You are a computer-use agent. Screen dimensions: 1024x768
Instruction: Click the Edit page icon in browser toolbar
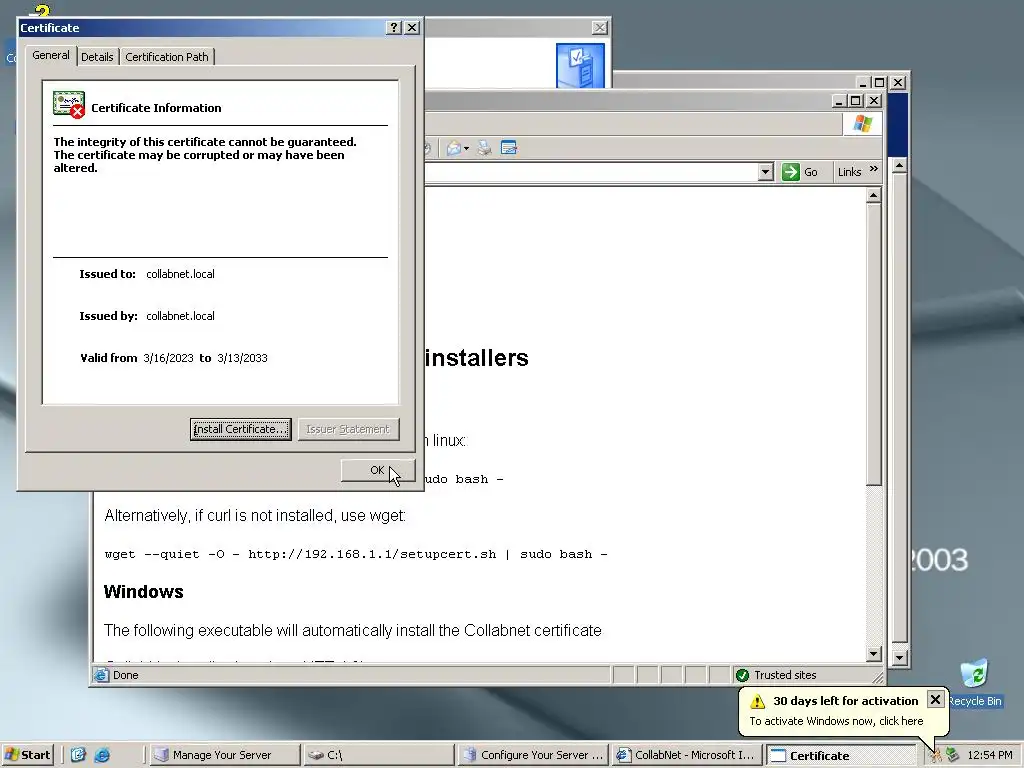click(x=509, y=148)
